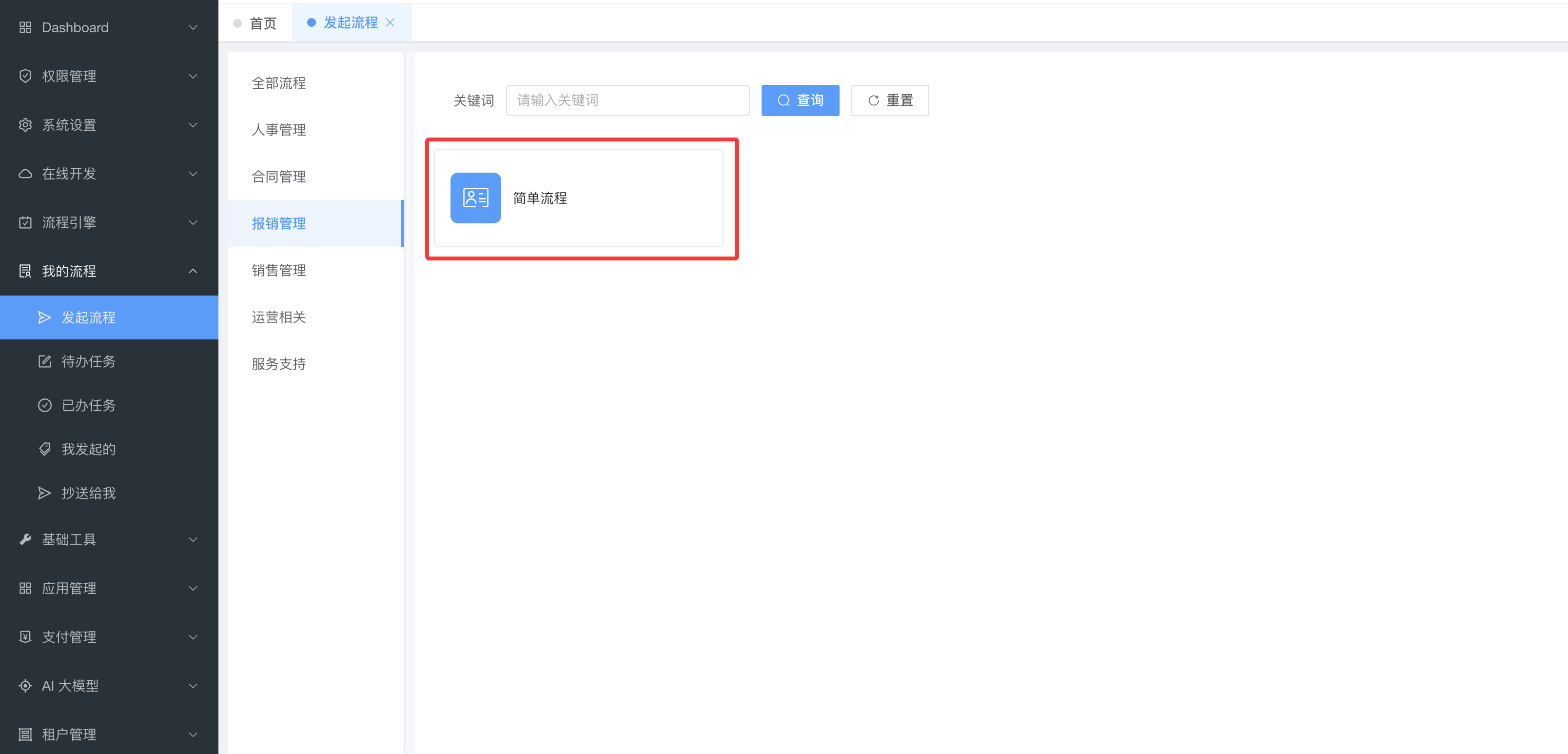Focus the 关键词 keyword input field
Screen dimensions: 1568x754
(627, 100)
